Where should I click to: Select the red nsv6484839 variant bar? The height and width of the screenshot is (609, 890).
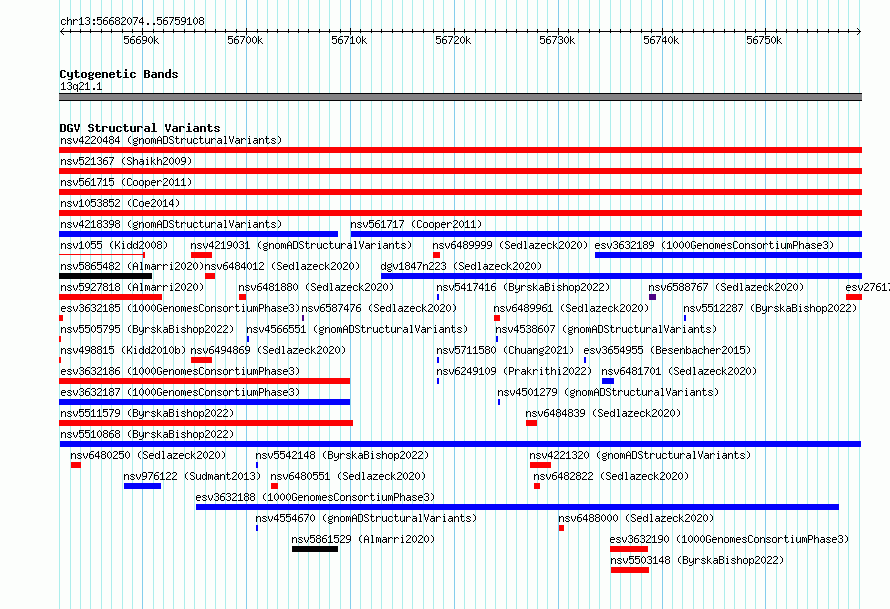531,423
